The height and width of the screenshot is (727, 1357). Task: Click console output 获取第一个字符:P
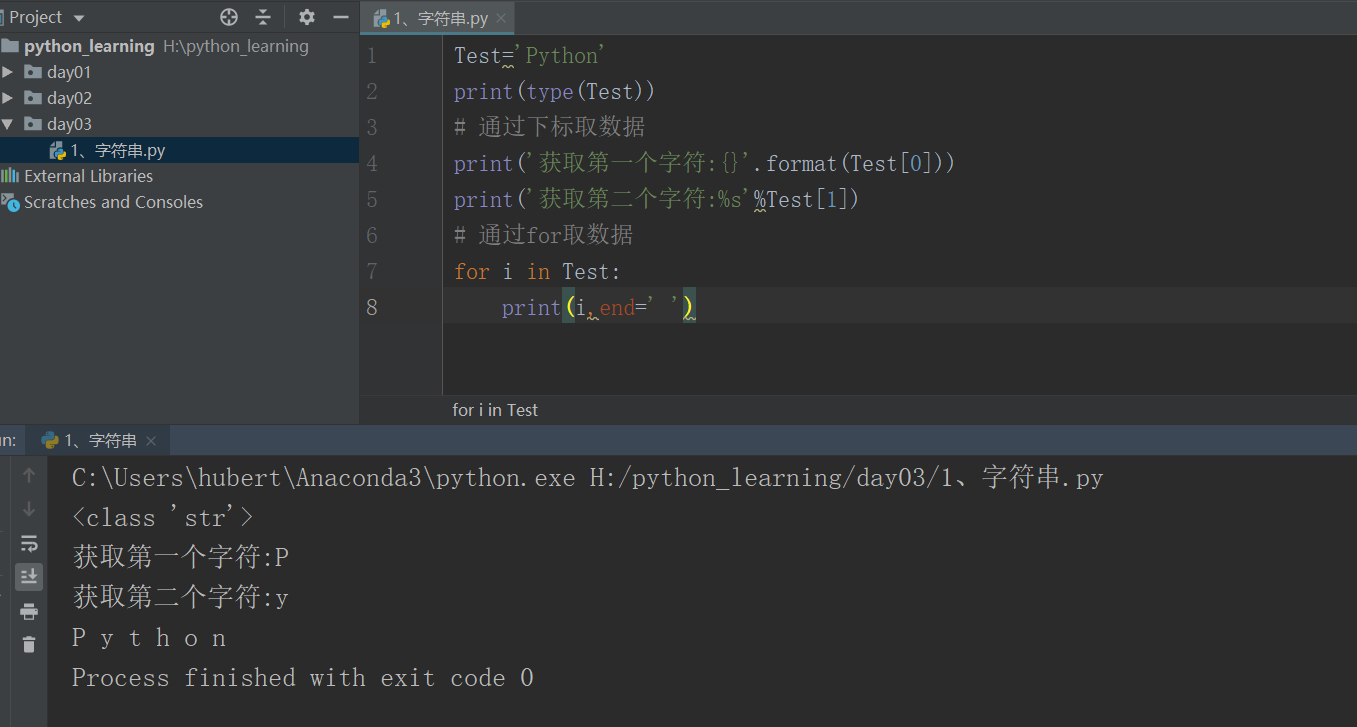click(181, 557)
